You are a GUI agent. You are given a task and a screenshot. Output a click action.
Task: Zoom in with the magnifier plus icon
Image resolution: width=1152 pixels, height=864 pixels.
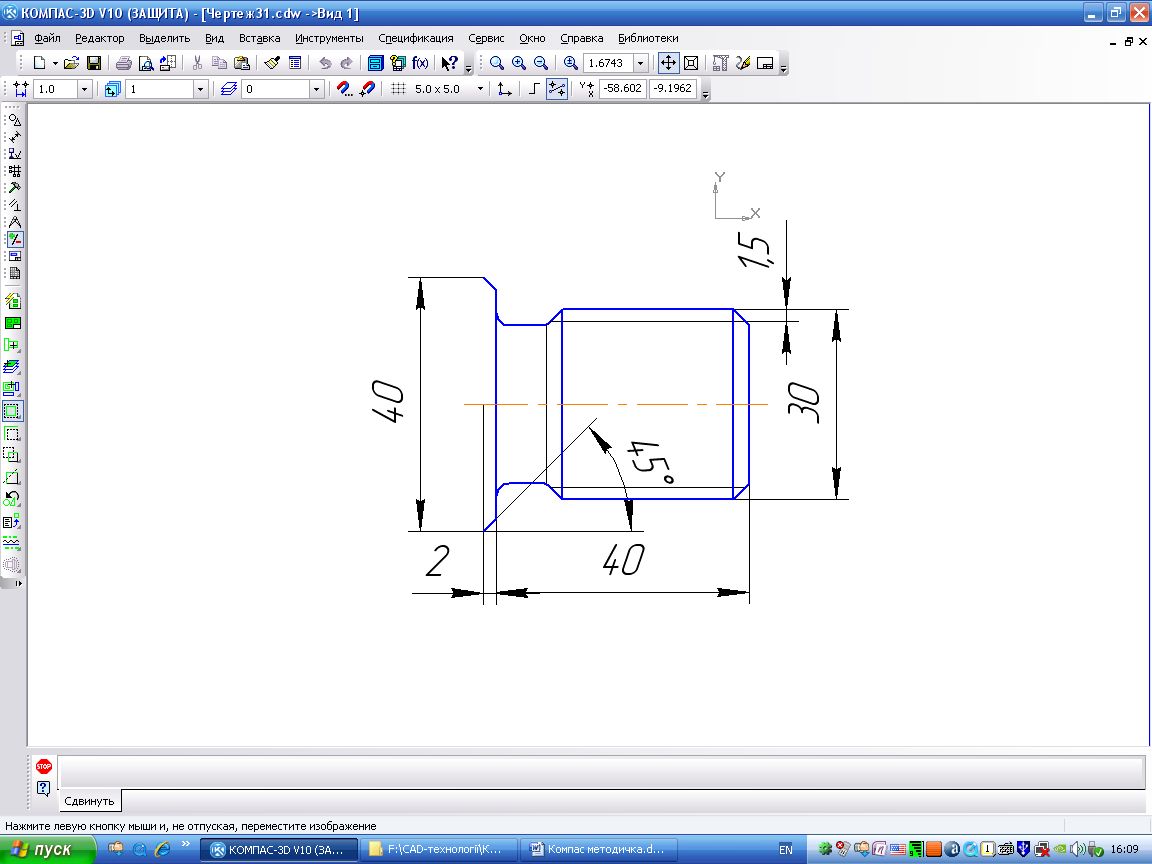519,63
